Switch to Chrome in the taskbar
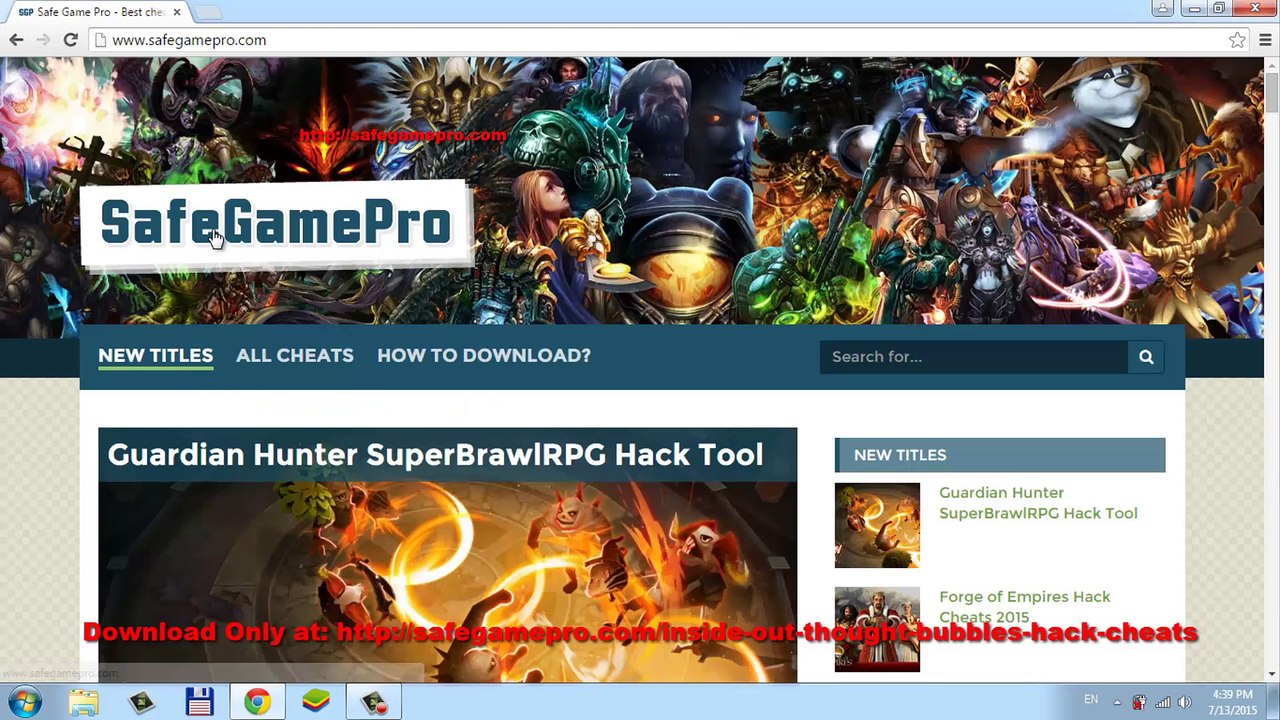Image resolution: width=1280 pixels, height=720 pixels. click(x=257, y=702)
